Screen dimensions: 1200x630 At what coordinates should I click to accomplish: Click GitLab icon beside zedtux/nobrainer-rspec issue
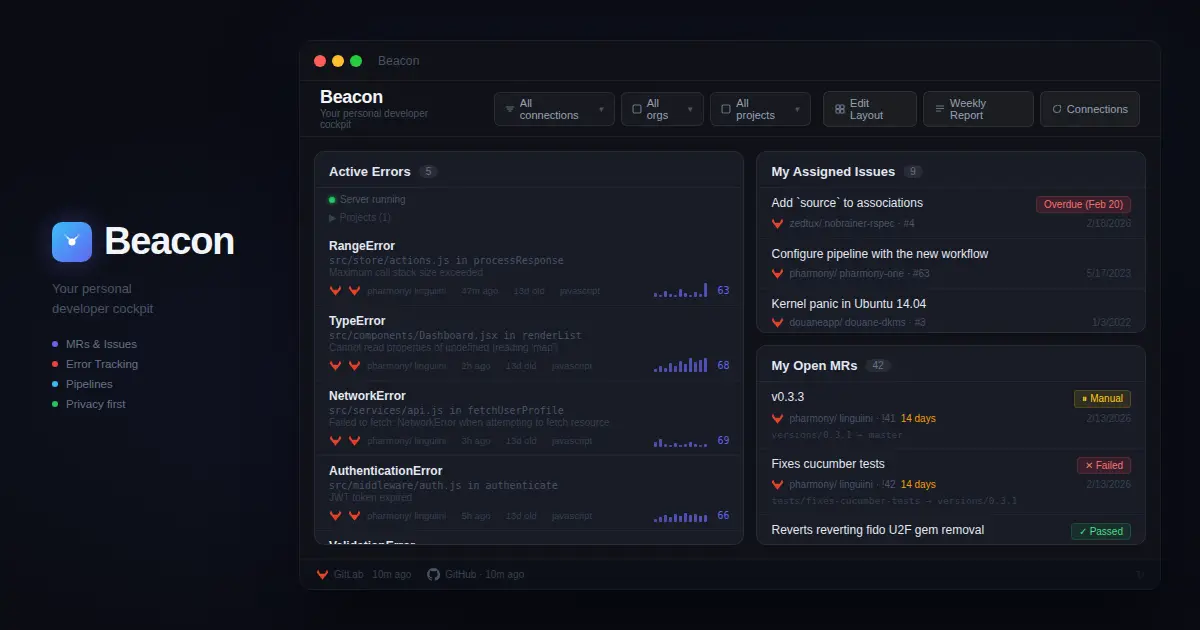tap(777, 223)
